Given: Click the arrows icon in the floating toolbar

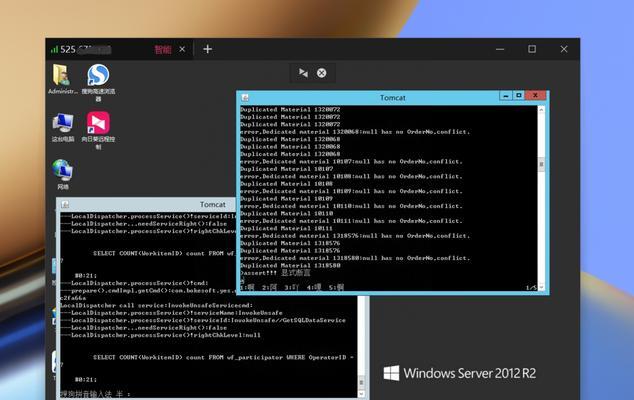Looking at the screenshot, I should 303,73.
